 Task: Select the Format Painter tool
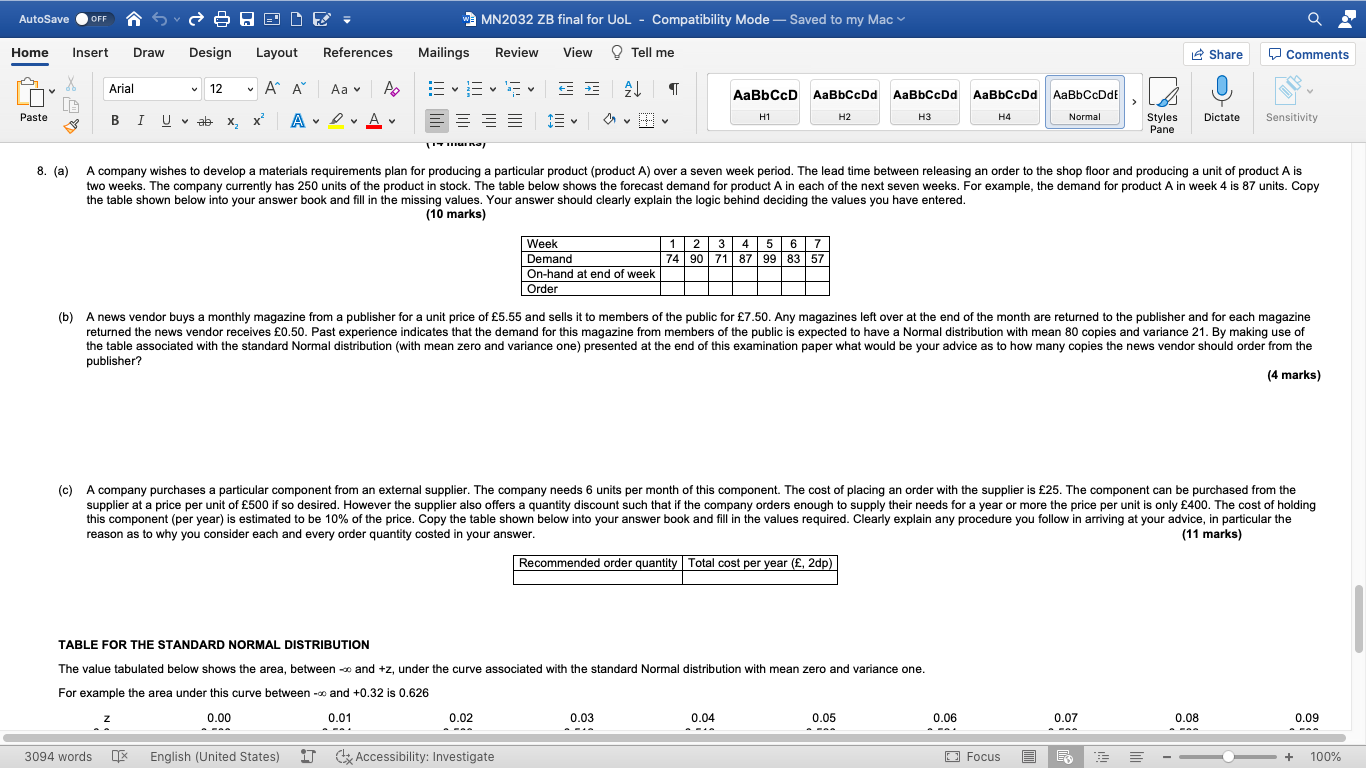click(68, 124)
